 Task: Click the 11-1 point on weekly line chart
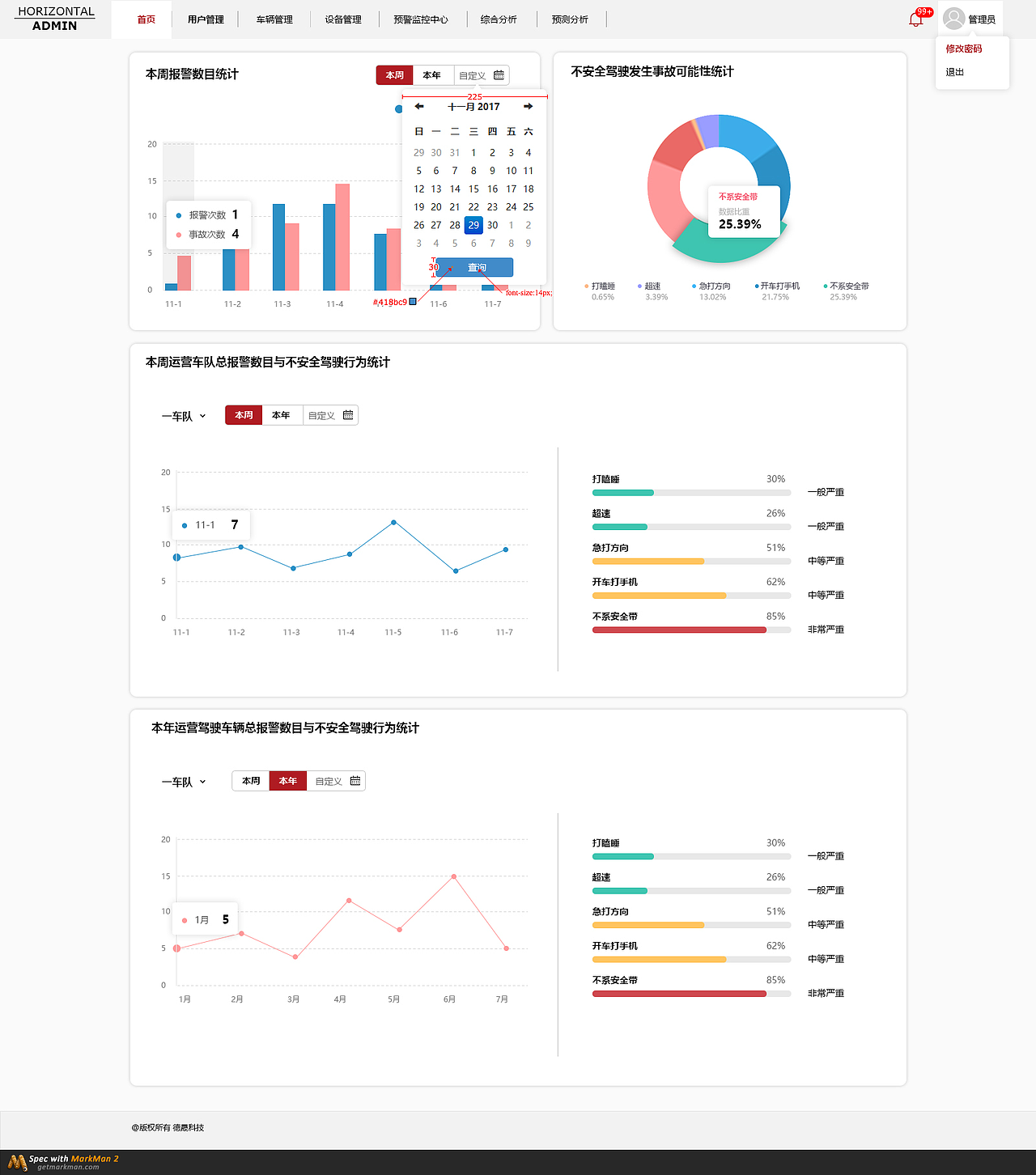(176, 558)
